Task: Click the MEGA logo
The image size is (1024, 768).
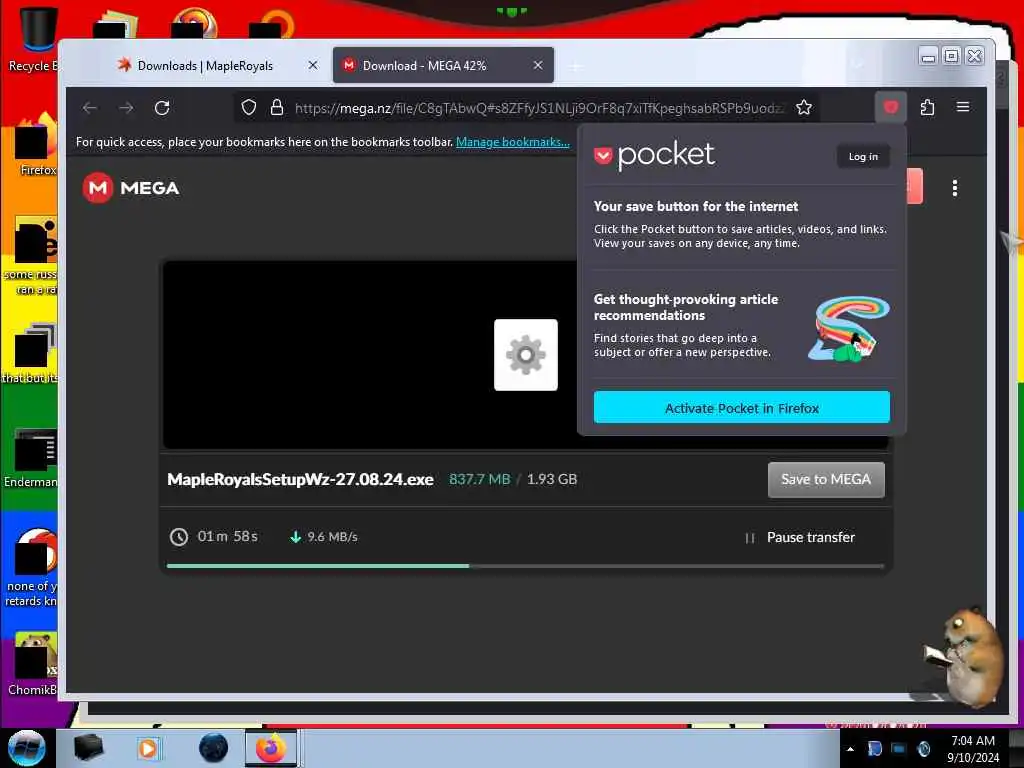Action: point(131,188)
